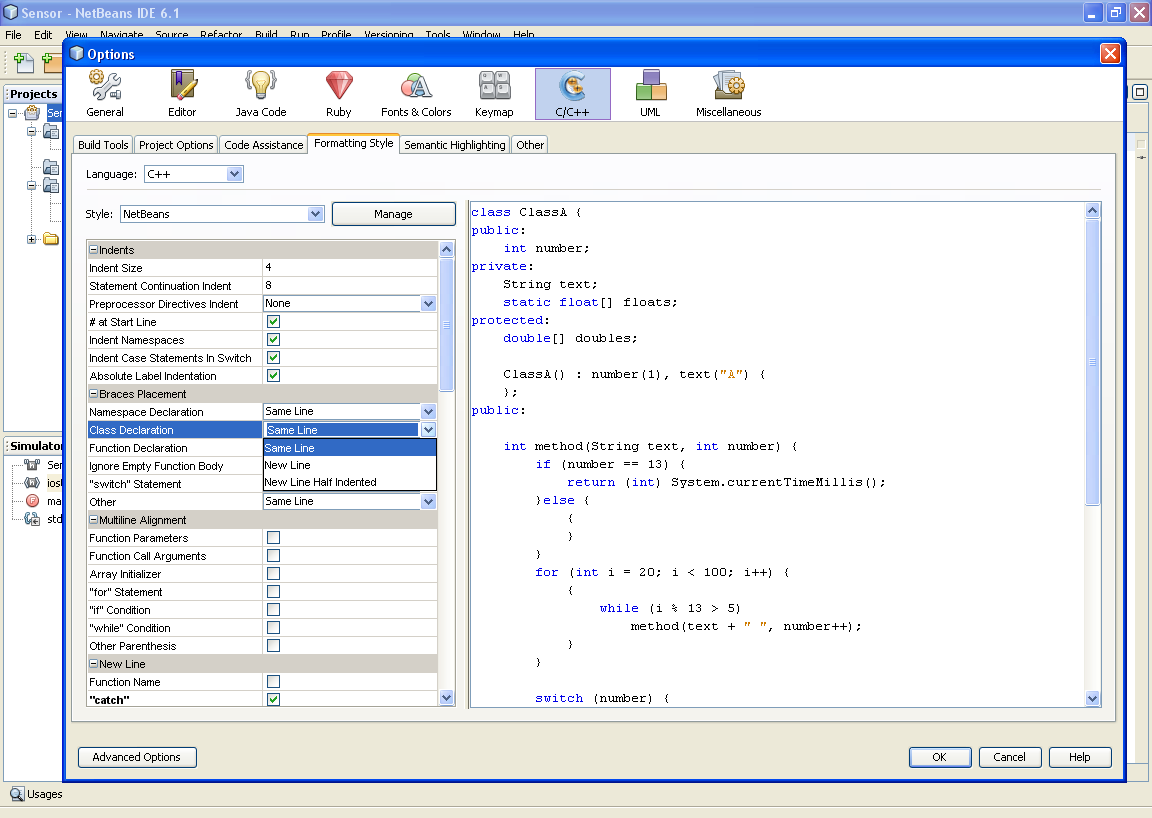The image size is (1152, 818).
Task: Click the code preview scroll-down arrow
Action: click(x=1092, y=698)
